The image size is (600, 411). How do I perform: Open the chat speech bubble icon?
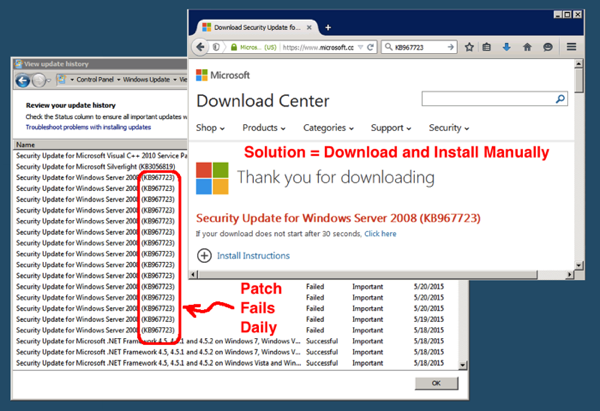[x=548, y=47]
